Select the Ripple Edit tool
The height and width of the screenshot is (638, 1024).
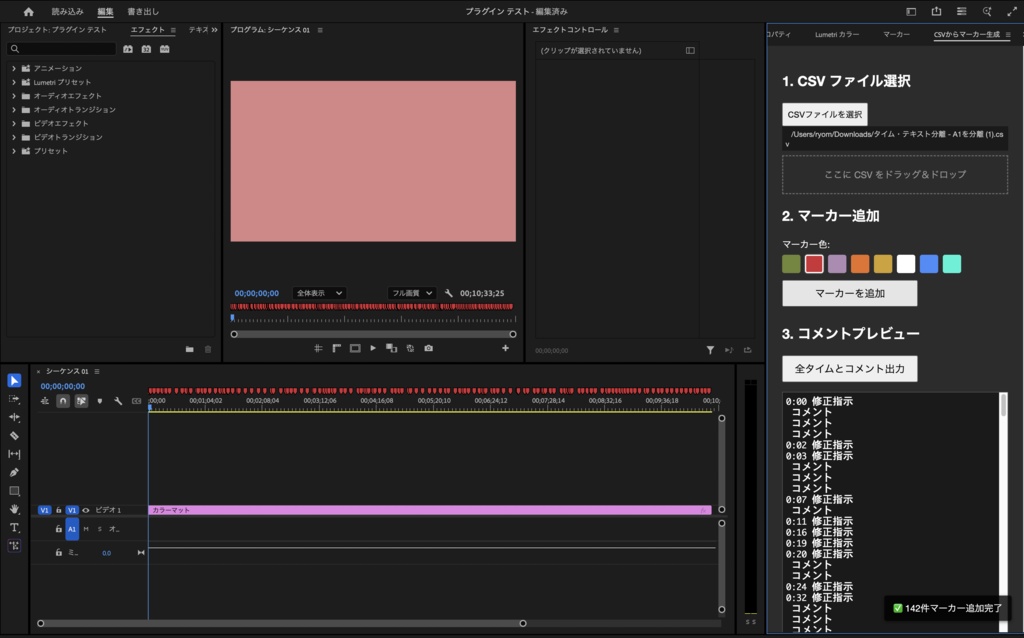14,417
